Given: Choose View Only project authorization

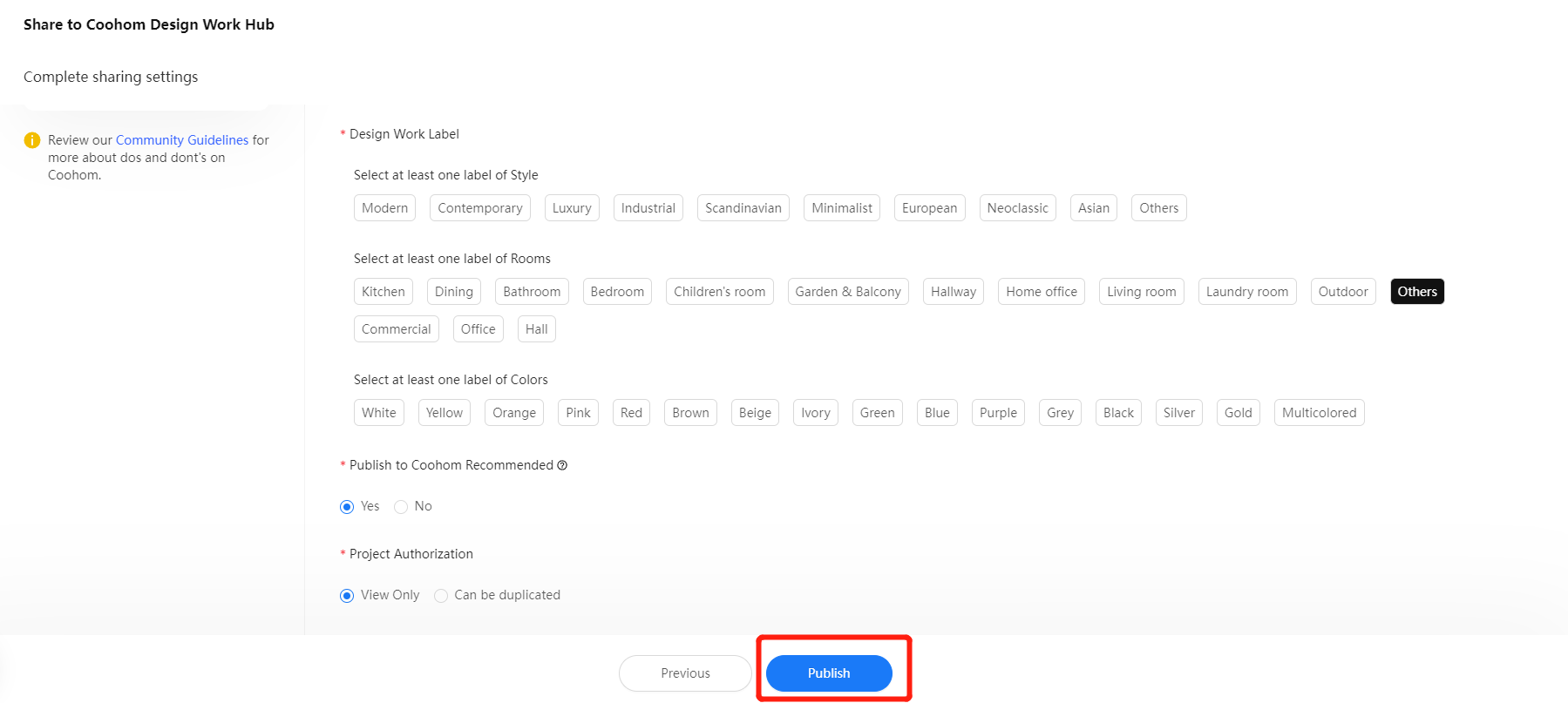Looking at the screenshot, I should click(347, 596).
